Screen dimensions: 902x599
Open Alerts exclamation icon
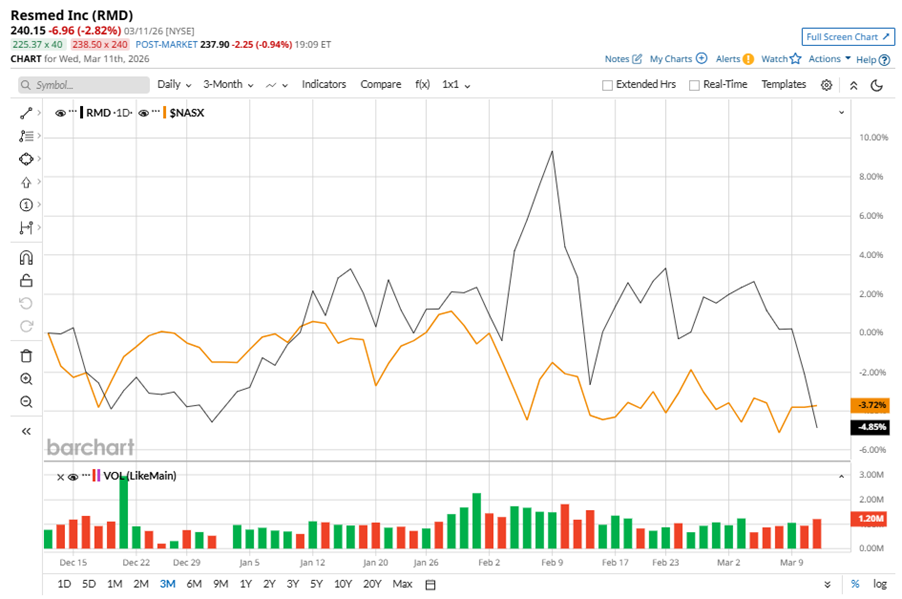(748, 59)
